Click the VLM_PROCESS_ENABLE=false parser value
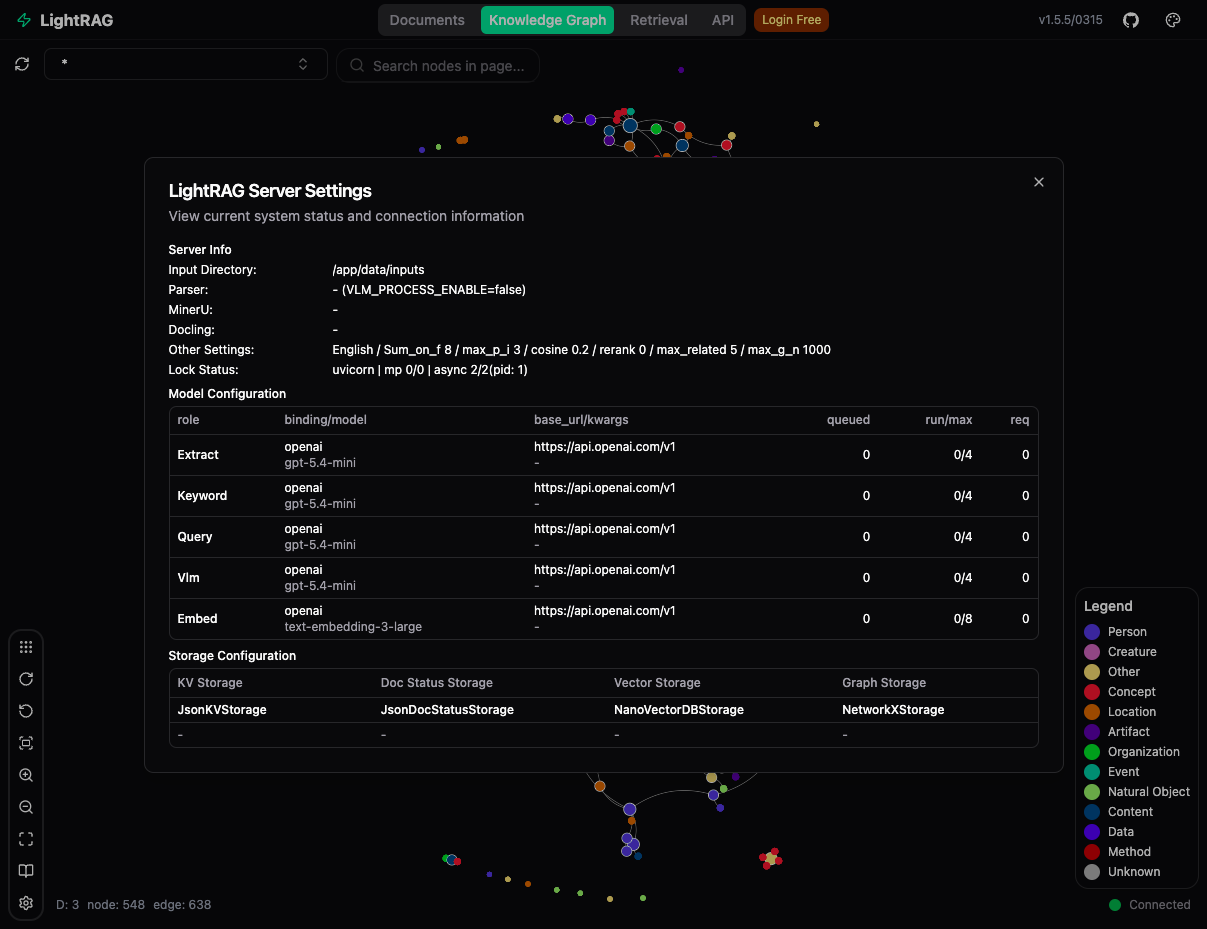 [x=429, y=290]
